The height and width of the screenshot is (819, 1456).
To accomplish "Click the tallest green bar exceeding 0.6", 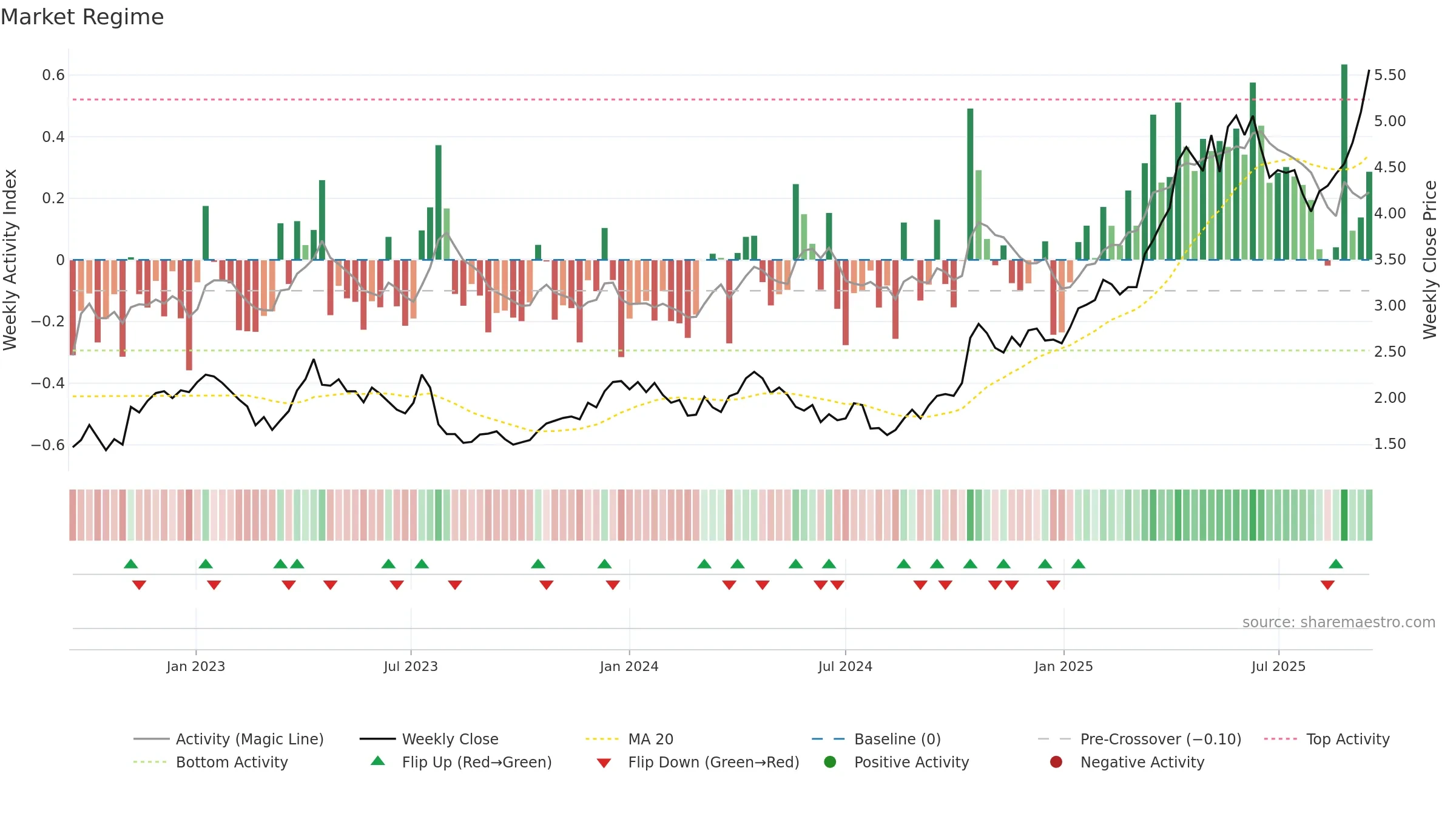I will click(1344, 162).
